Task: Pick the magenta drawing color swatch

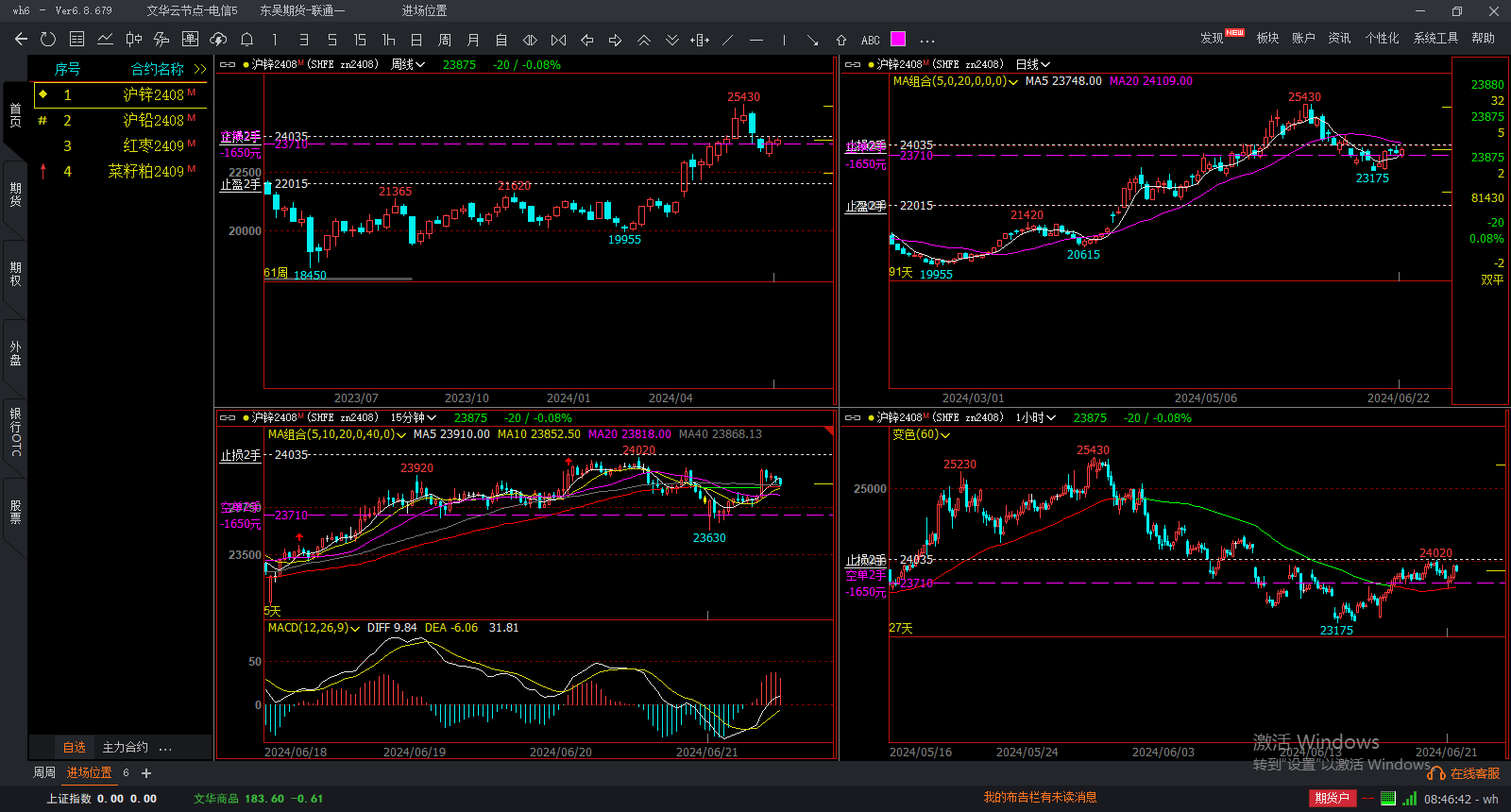Action: tap(898, 39)
